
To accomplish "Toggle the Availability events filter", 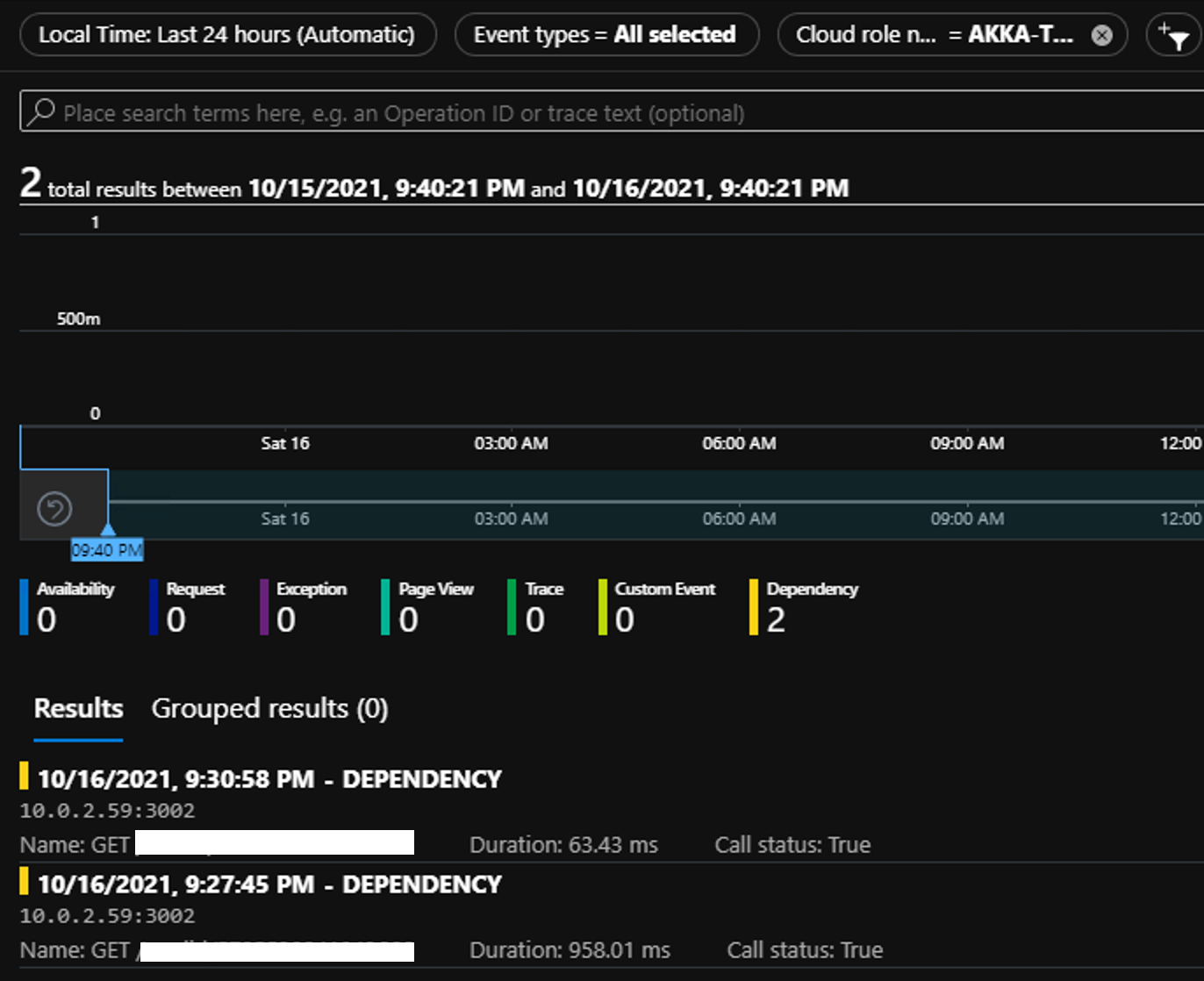I will 26,605.
